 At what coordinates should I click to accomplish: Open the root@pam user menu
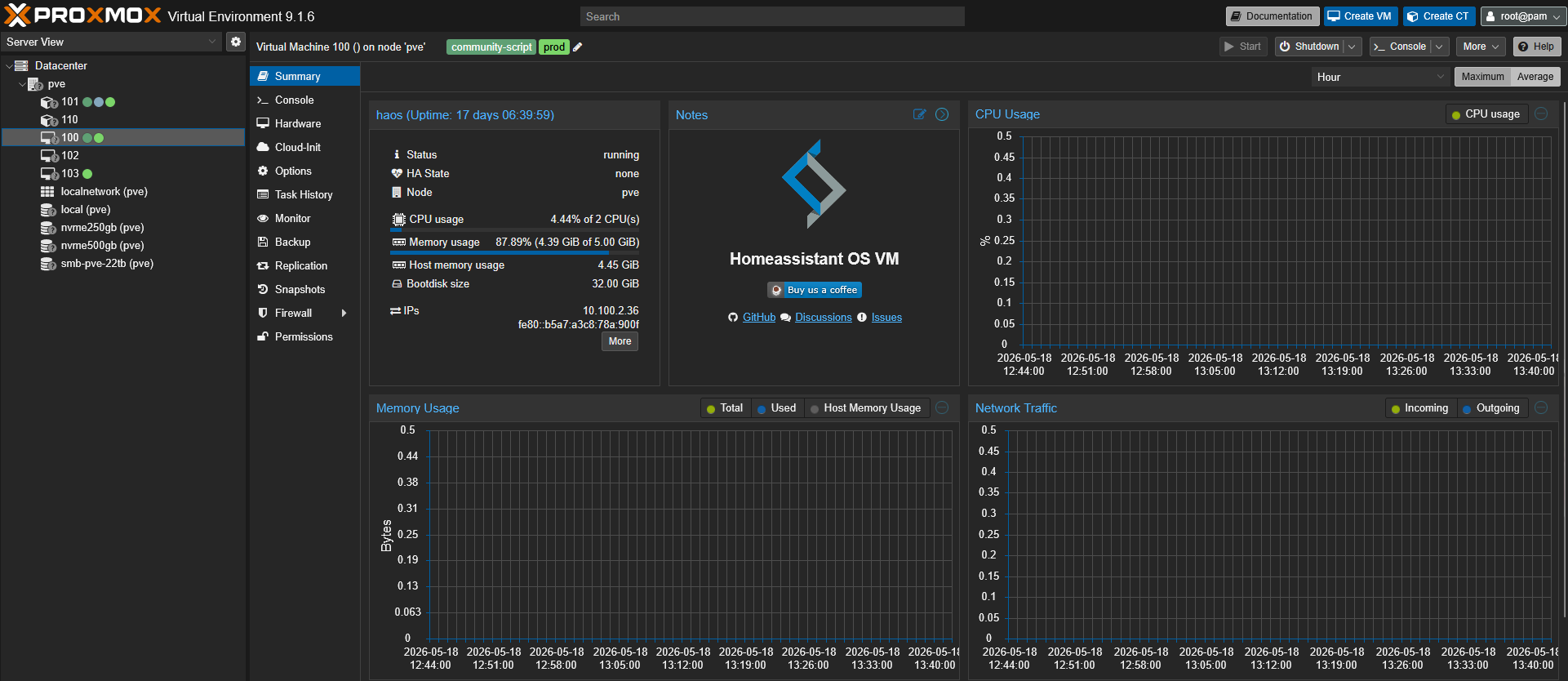pyautogui.click(x=1521, y=16)
